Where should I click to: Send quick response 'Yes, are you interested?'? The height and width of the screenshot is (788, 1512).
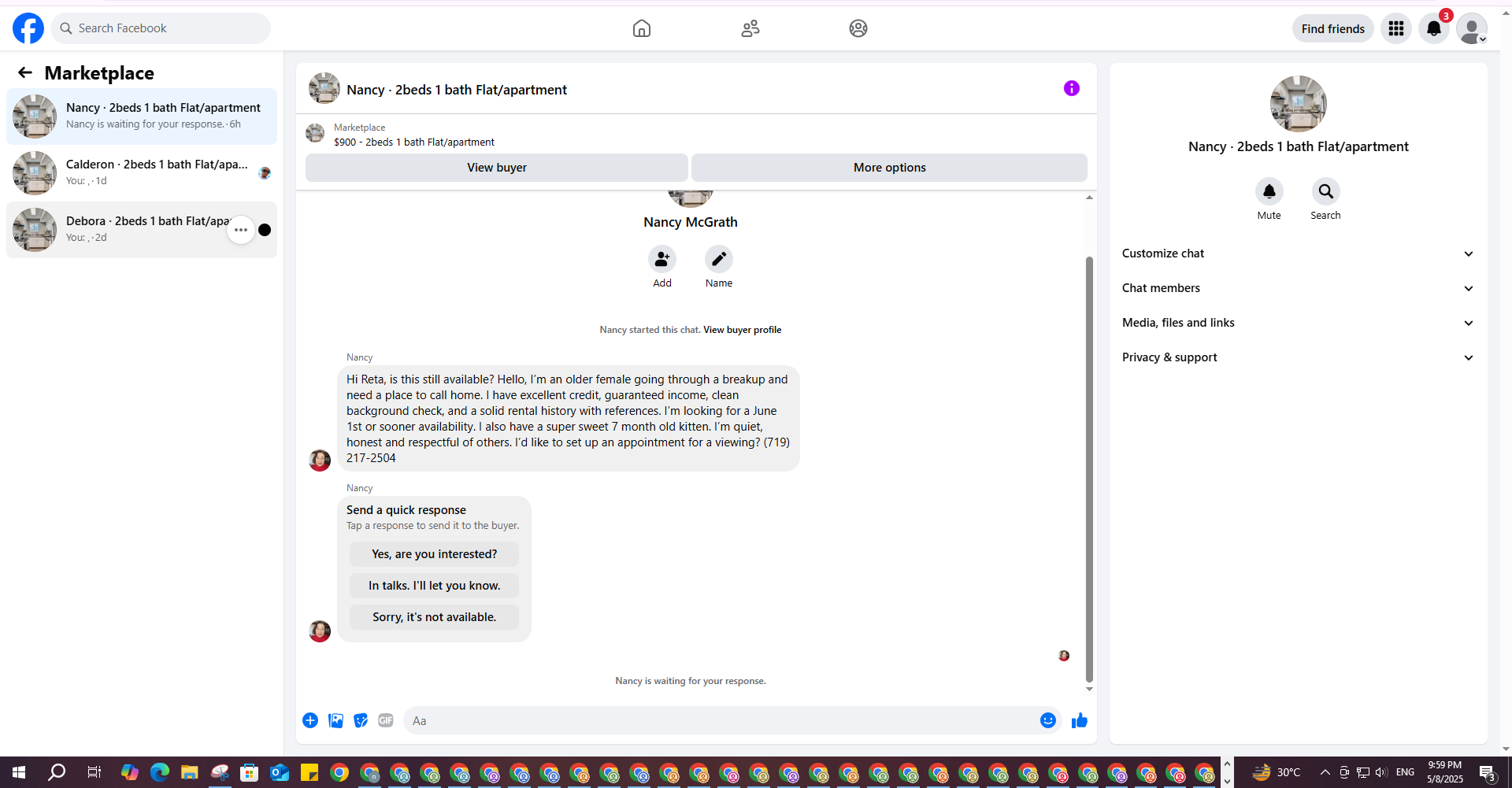(435, 554)
